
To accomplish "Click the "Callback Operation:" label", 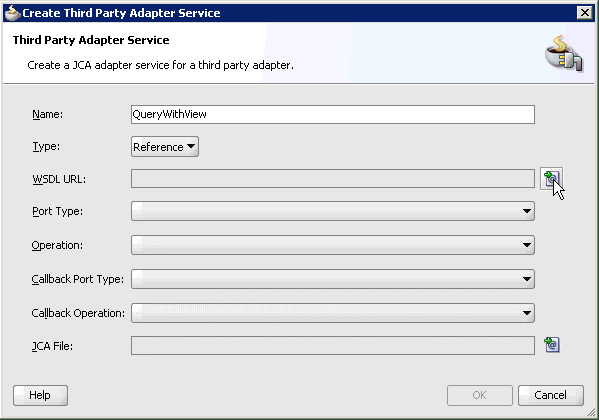I will (78, 313).
